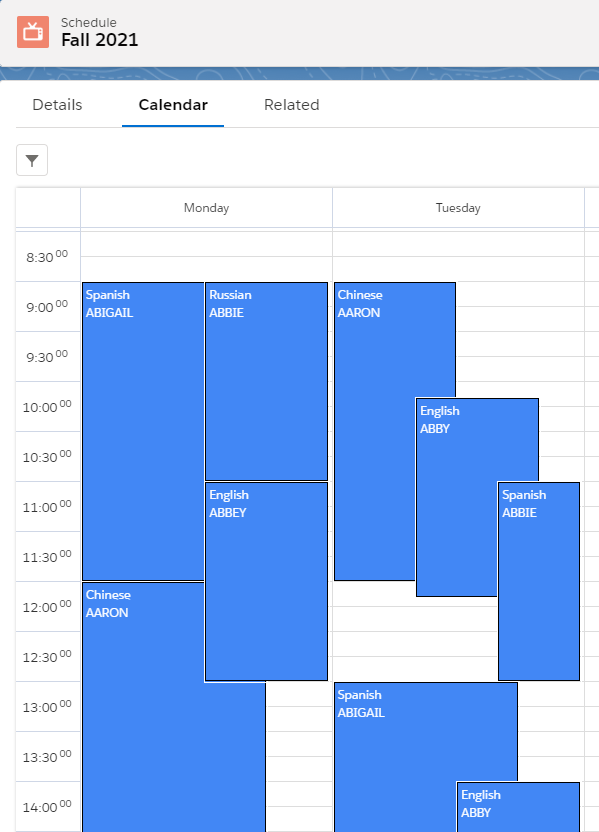Click the Tuesday column header
This screenshot has height=832, width=599.
pyautogui.click(x=458, y=207)
